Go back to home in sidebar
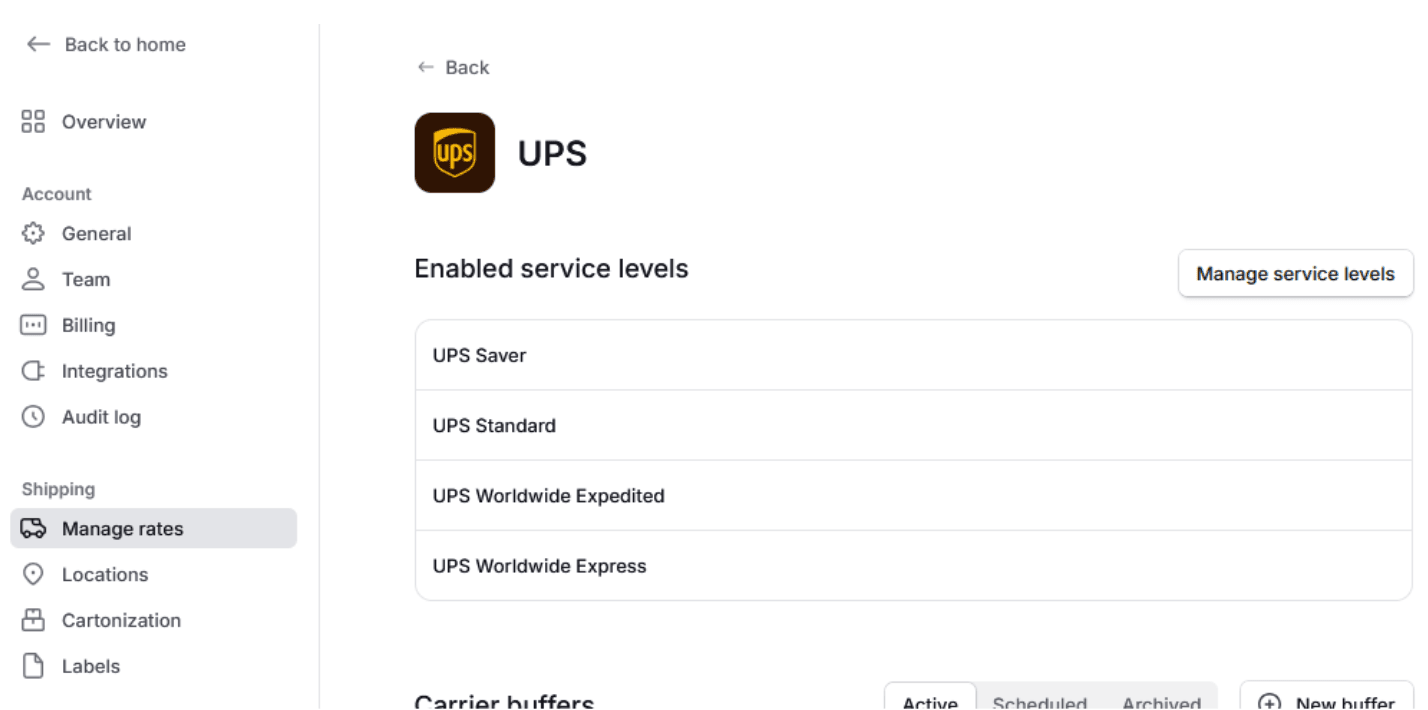This screenshot has height=710, width=1428. (x=106, y=45)
